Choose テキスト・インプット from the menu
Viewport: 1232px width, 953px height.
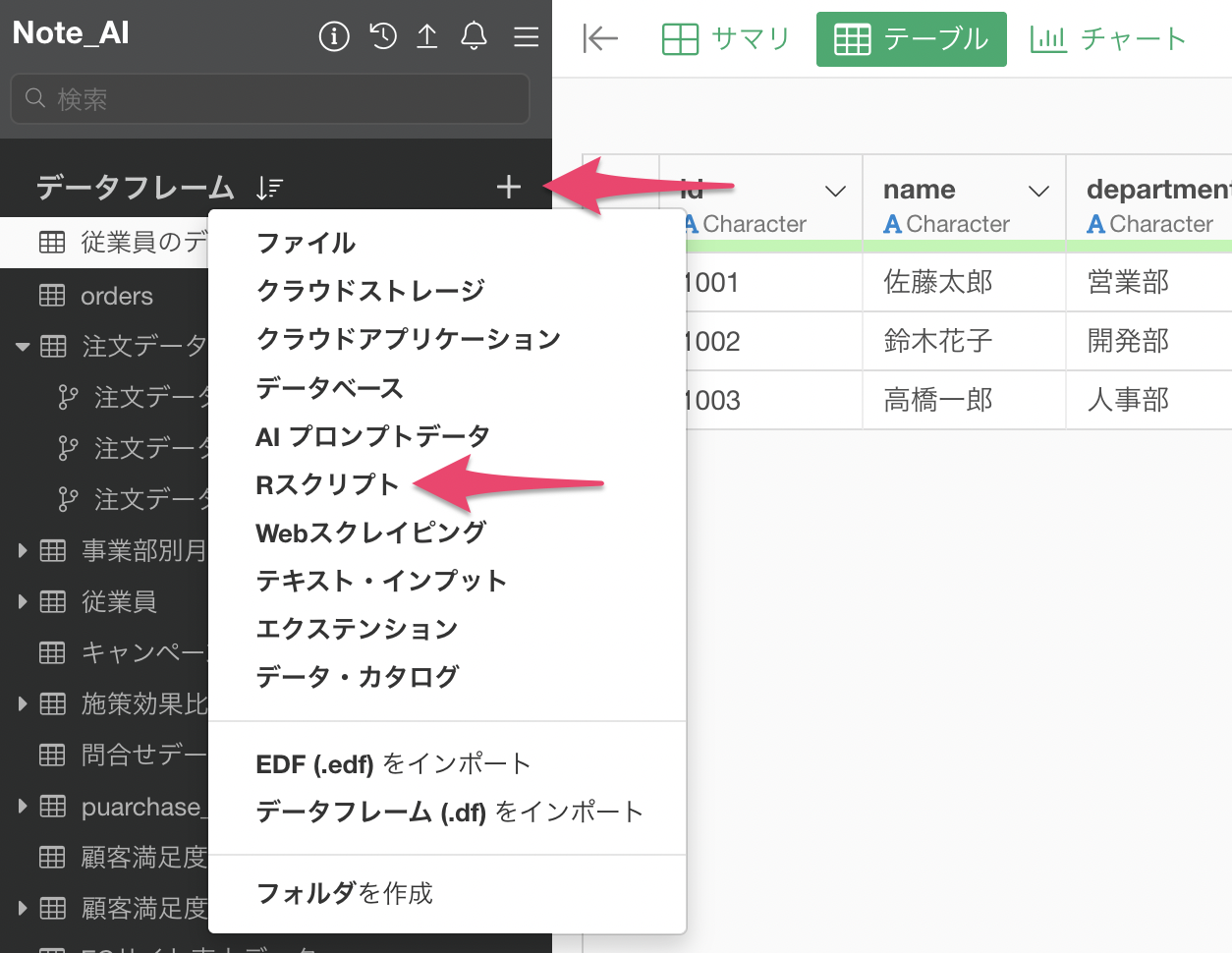(381, 581)
